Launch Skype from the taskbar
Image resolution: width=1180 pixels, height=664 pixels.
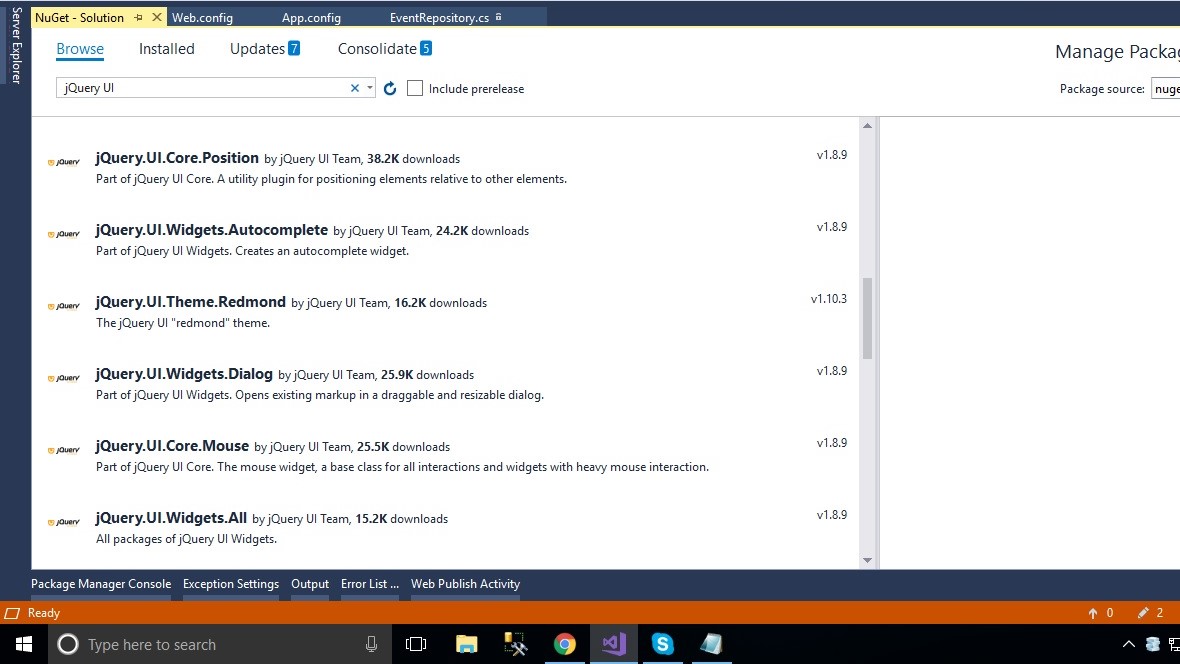[662, 644]
